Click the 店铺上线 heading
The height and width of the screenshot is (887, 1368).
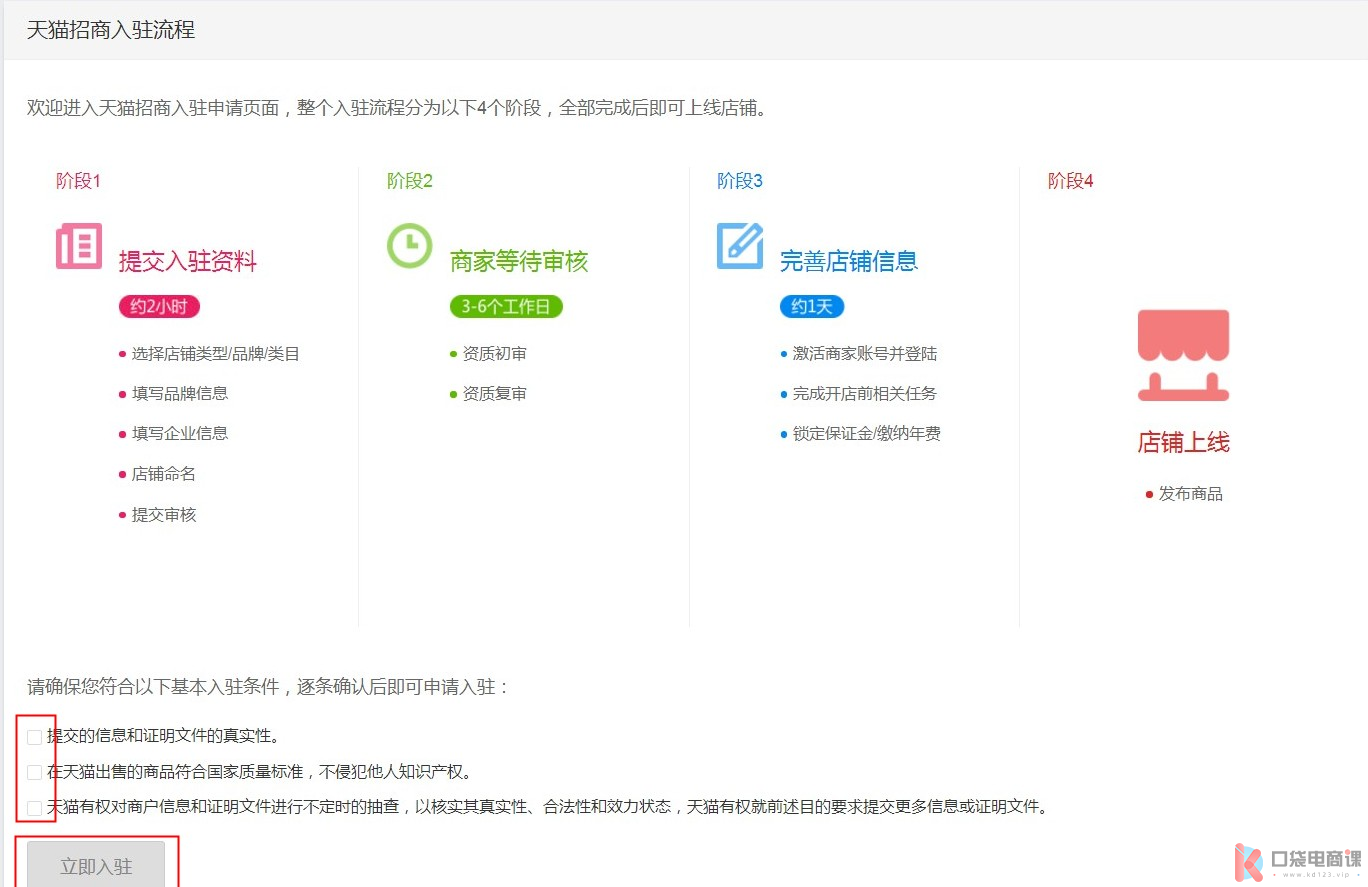[x=1183, y=442]
